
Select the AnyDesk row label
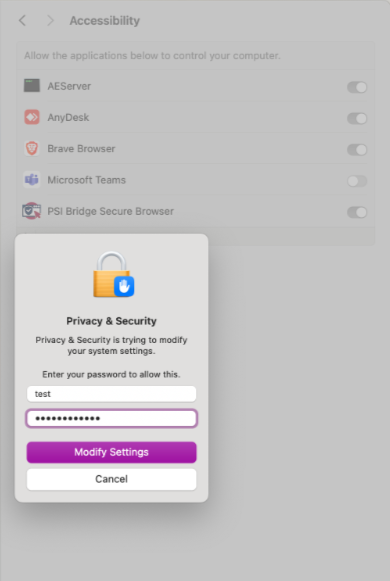click(x=68, y=117)
